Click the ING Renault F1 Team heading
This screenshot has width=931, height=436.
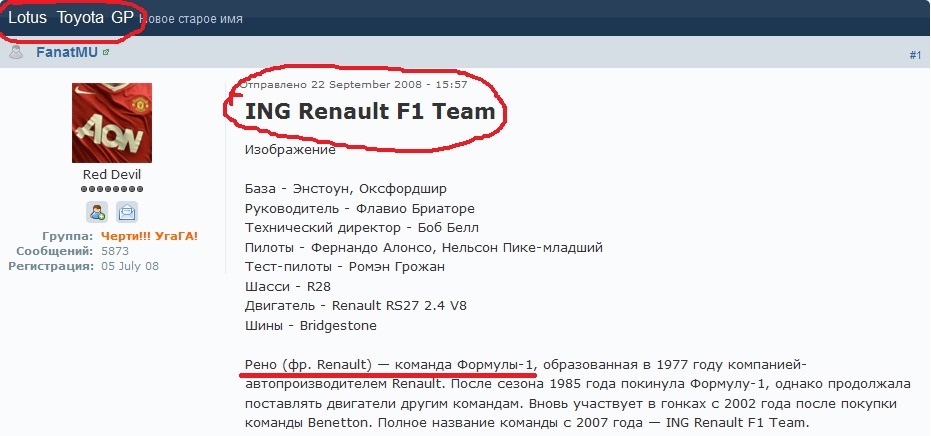click(370, 111)
